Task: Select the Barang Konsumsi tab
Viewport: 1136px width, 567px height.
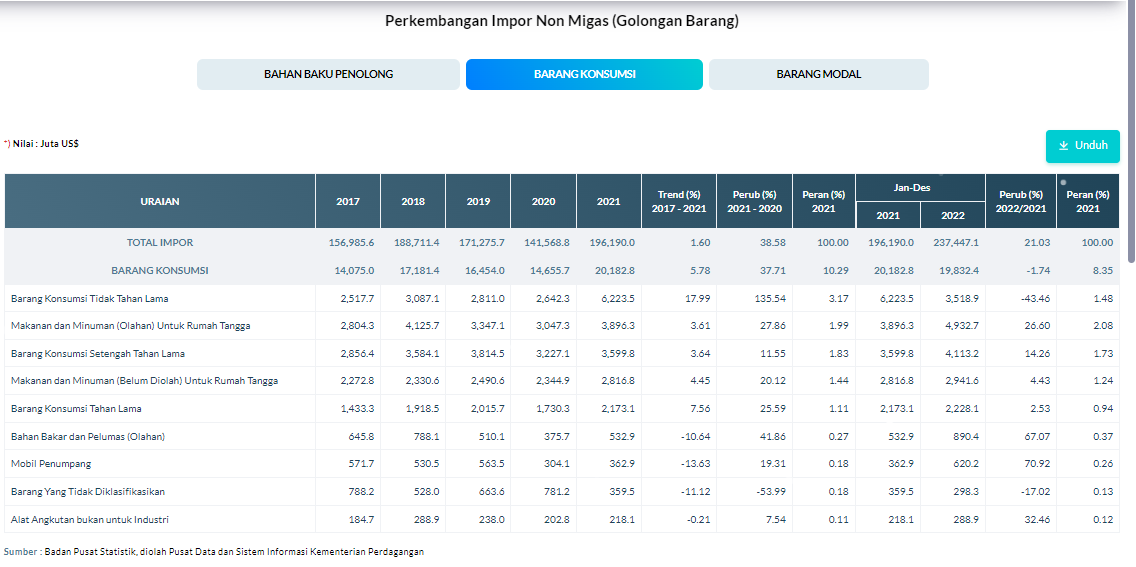Action: click(584, 74)
